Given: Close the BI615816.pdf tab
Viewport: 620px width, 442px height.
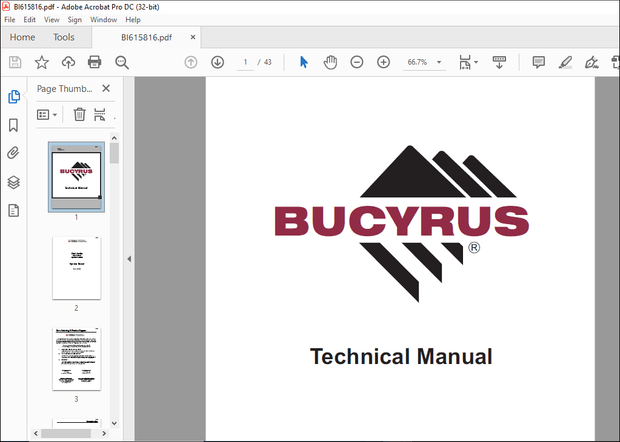Looking at the screenshot, I should click(x=193, y=37).
